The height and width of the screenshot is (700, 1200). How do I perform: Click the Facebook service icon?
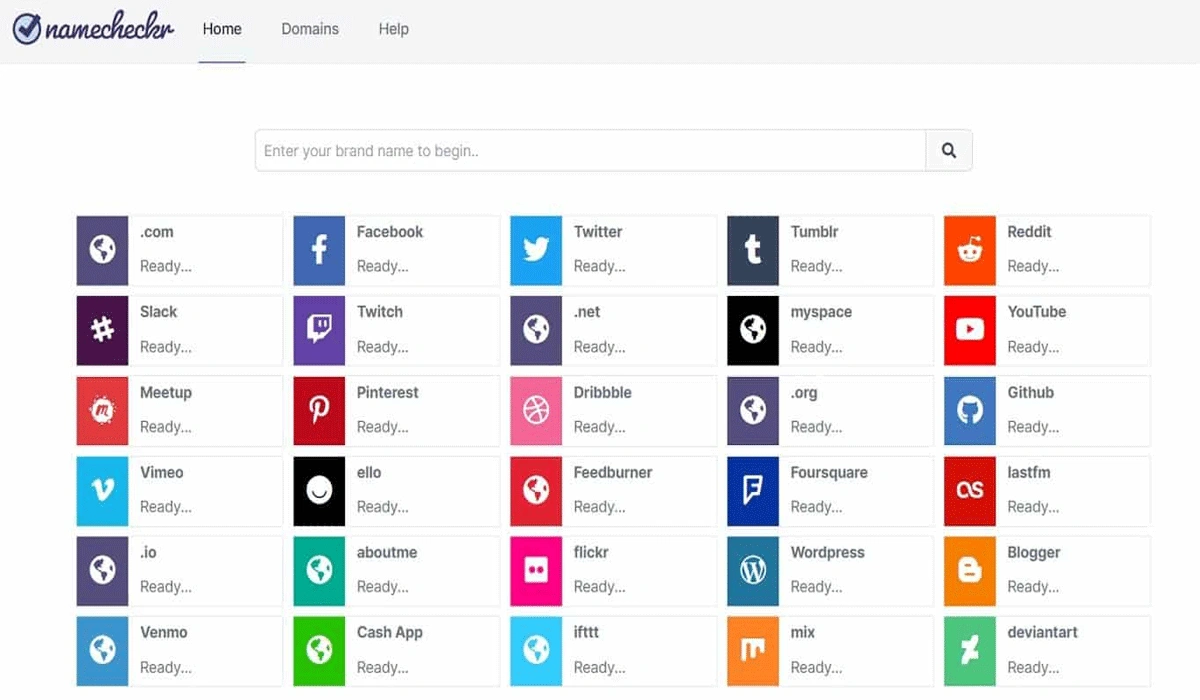click(x=318, y=250)
